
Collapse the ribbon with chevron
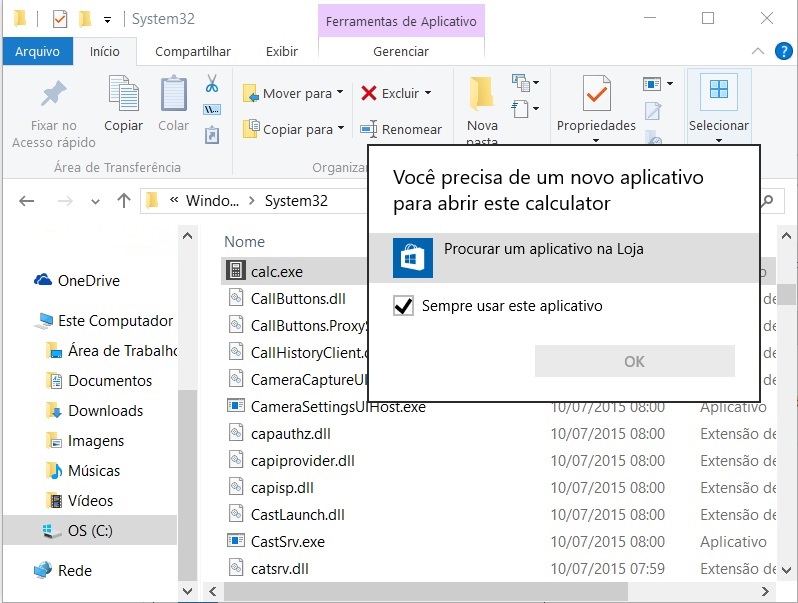(x=758, y=51)
